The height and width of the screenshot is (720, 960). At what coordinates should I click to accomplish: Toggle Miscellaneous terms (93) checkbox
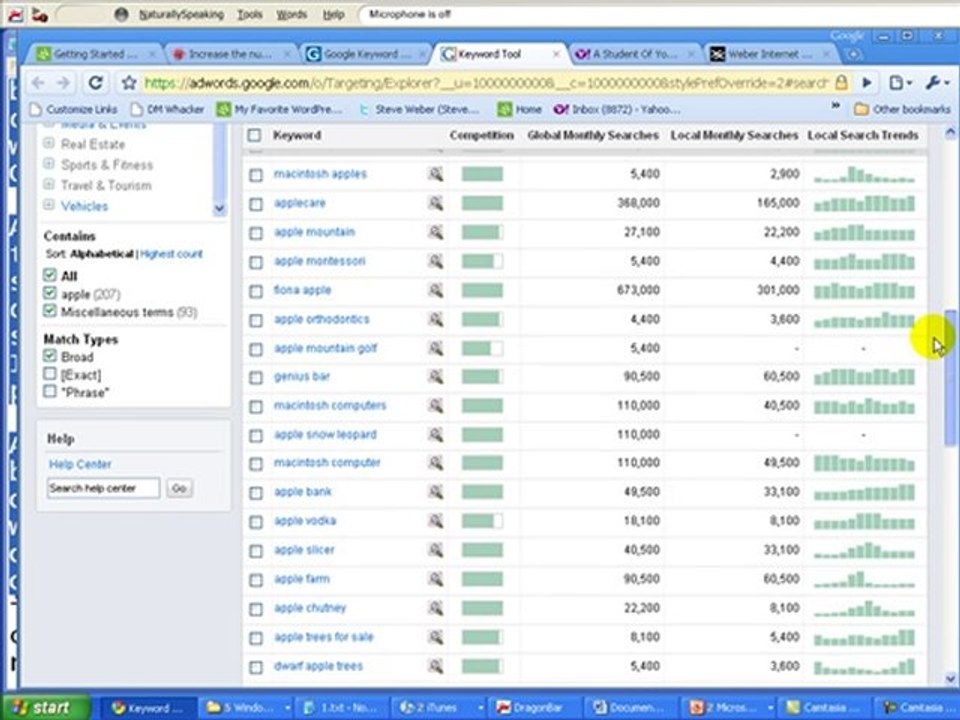coord(50,311)
